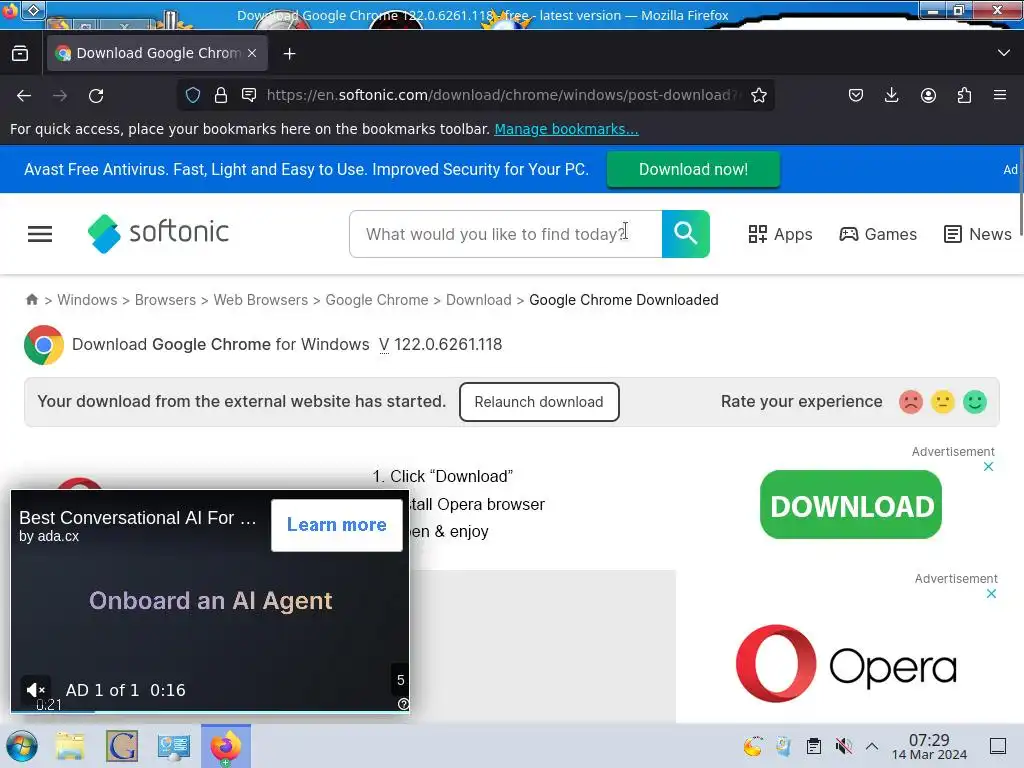Open the Google Chrome breadcrumb link
This screenshot has height=768, width=1024.
(x=377, y=300)
